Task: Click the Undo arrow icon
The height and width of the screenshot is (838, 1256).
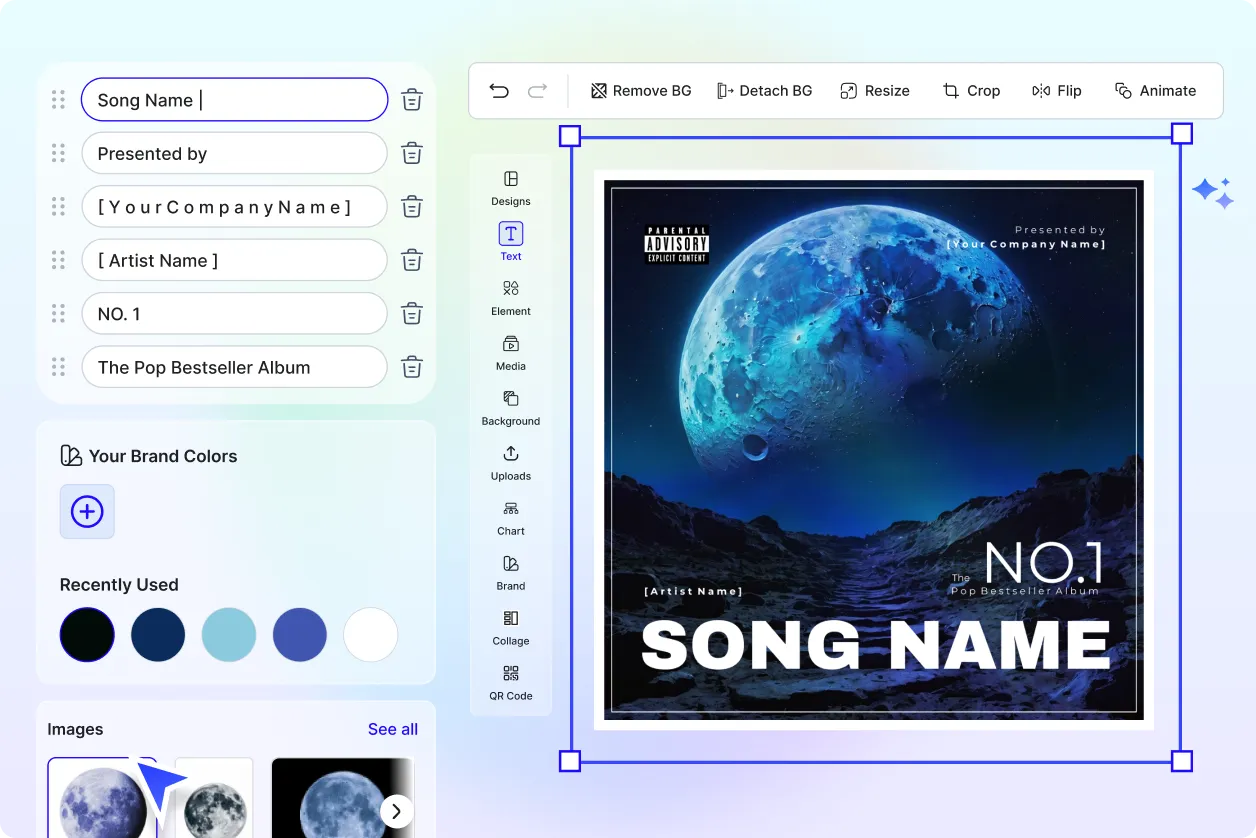Action: pyautogui.click(x=499, y=91)
